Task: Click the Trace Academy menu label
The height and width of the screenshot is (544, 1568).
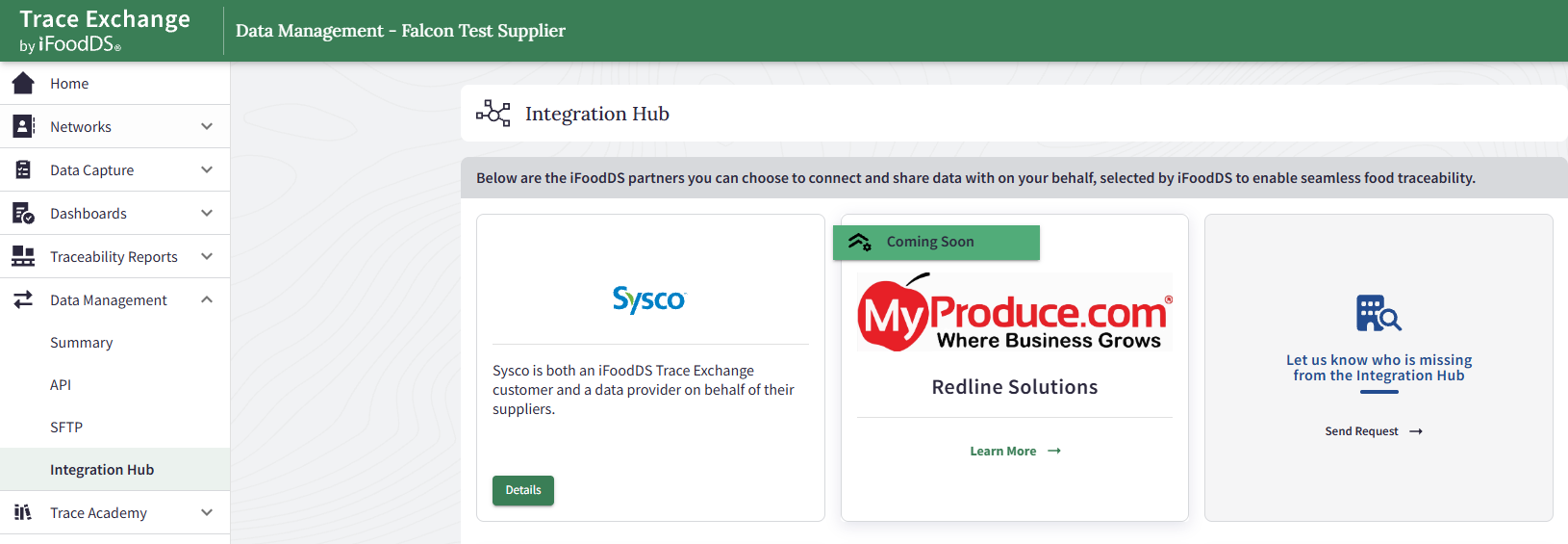Action: pos(98,513)
